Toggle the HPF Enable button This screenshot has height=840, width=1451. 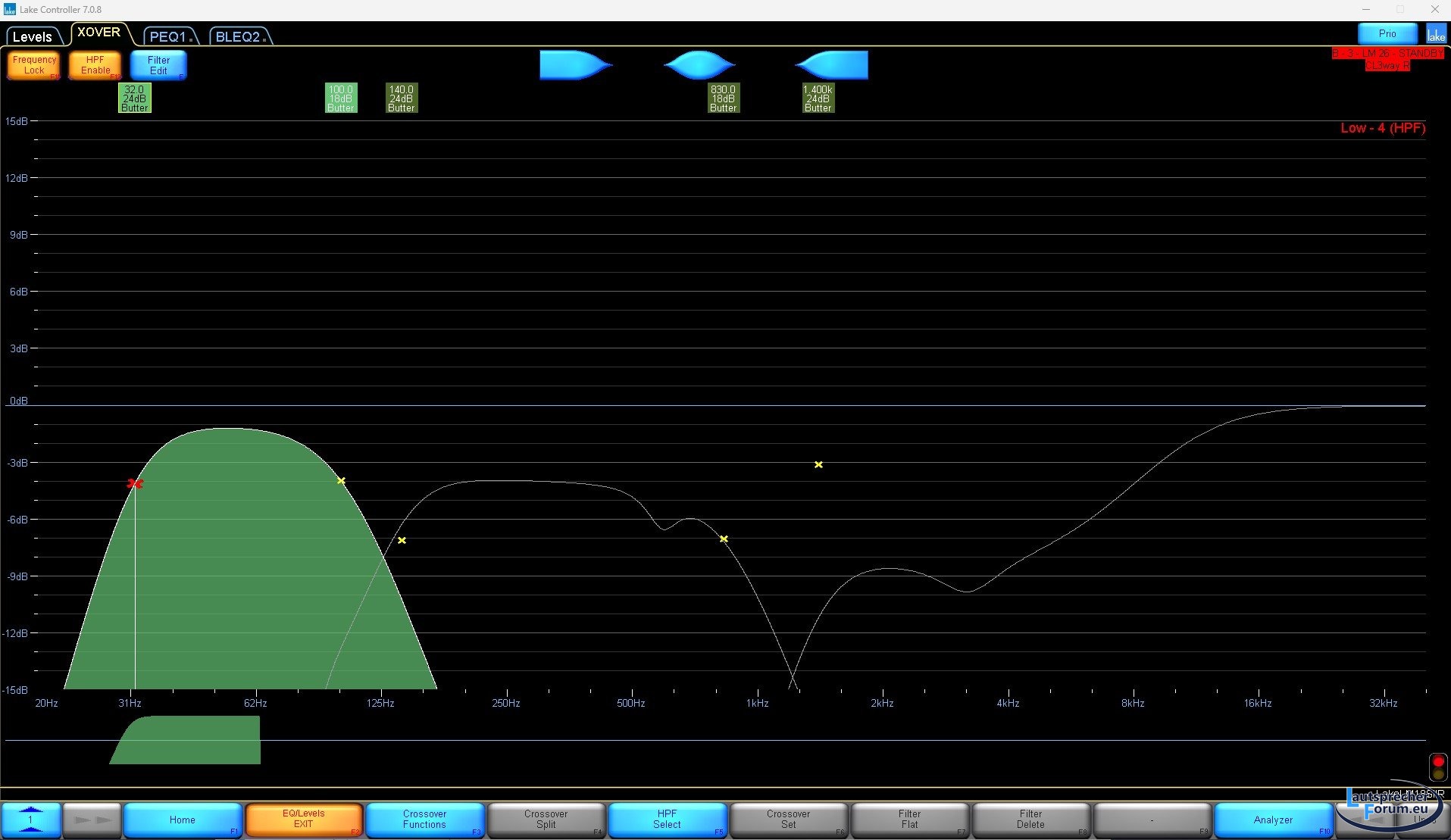point(95,65)
